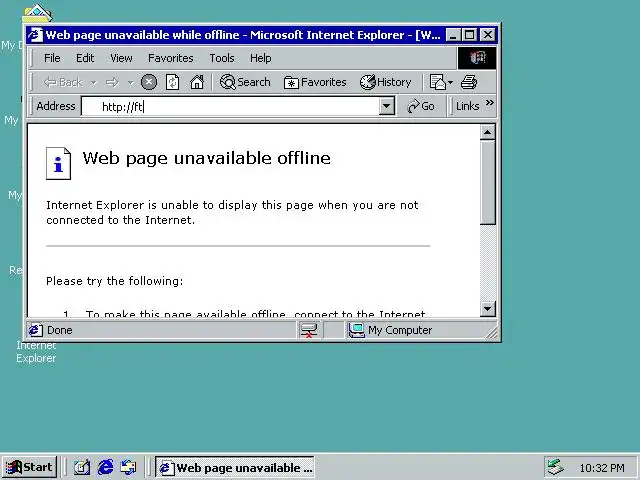Open the Favorites toolbar button

(315, 82)
